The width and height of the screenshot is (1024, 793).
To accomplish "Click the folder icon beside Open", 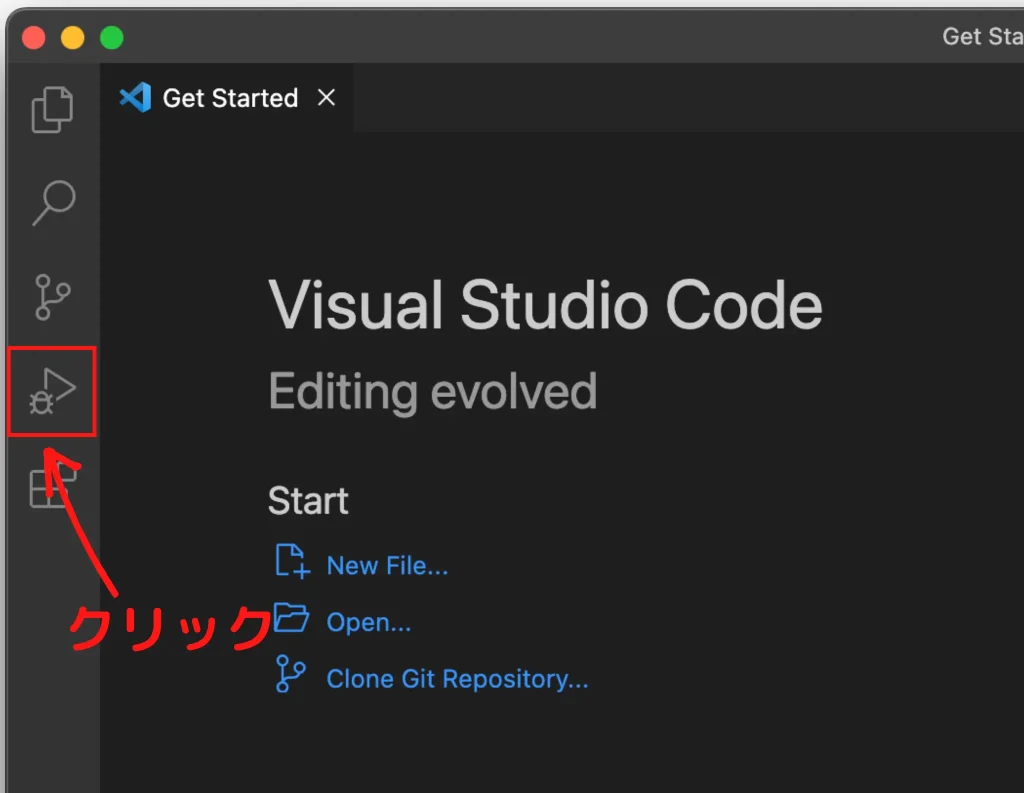I will 291,619.
